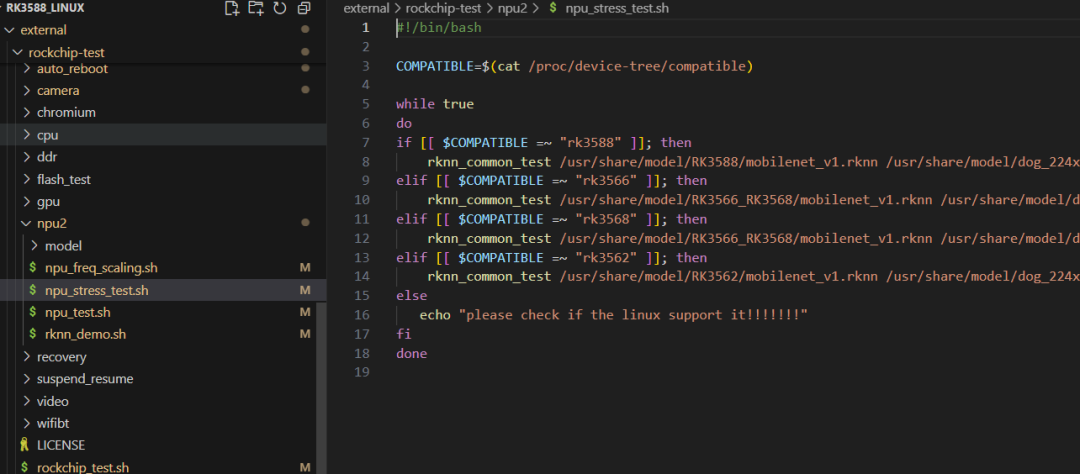Click the 'else' keyword on line 15

411,296
